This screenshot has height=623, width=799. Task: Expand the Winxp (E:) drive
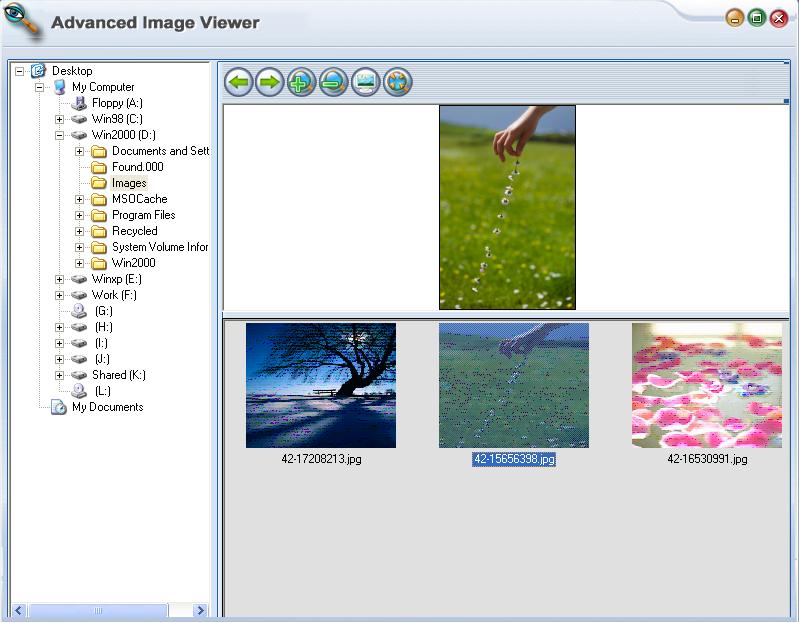(60, 279)
